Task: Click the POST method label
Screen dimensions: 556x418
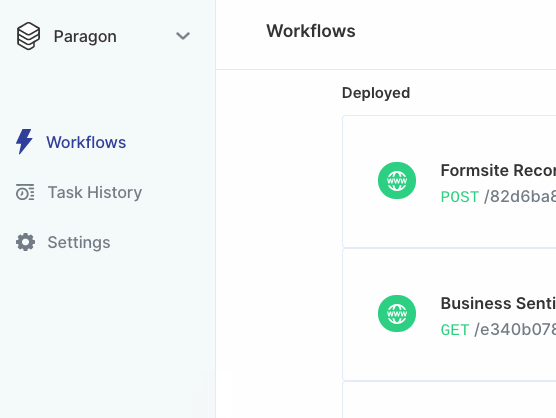Action: click(x=460, y=197)
